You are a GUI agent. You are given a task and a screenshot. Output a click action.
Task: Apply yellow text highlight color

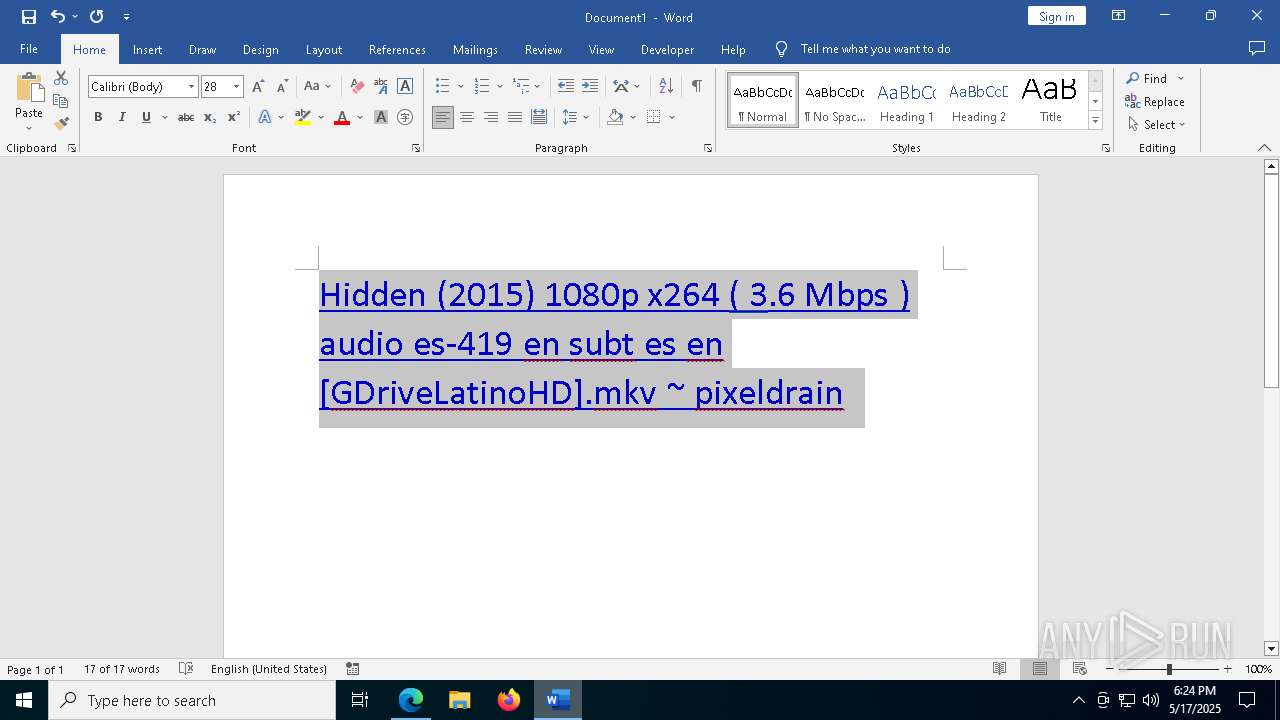coord(303,117)
